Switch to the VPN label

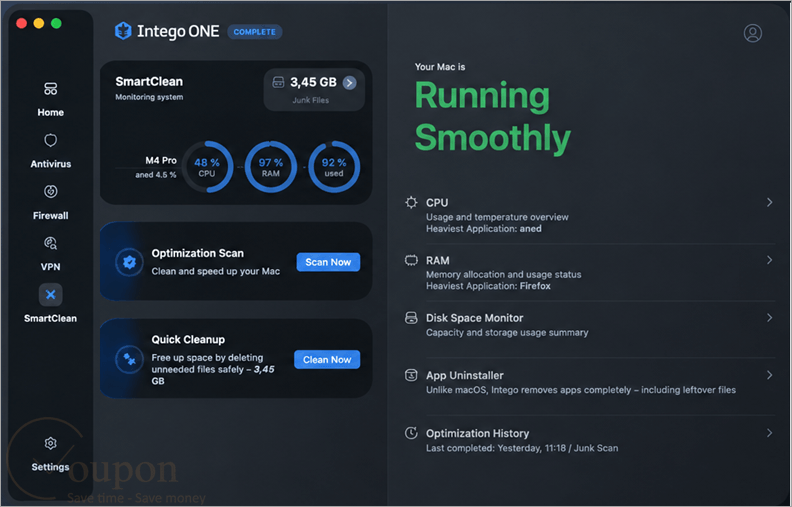click(51, 267)
